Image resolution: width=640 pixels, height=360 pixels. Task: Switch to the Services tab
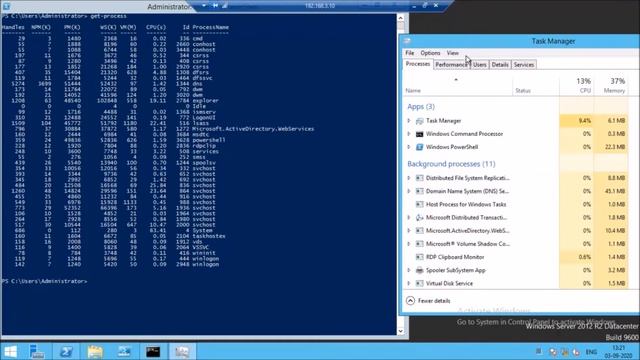(524, 64)
